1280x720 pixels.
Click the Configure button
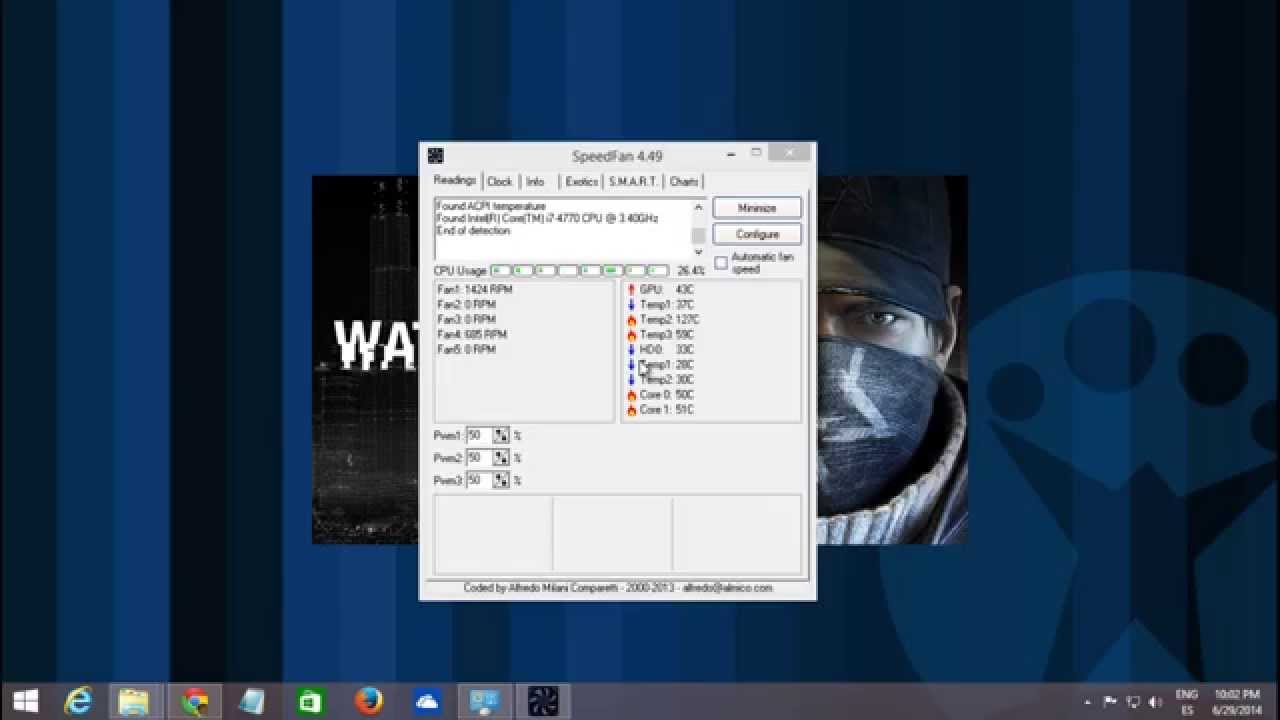pos(757,234)
